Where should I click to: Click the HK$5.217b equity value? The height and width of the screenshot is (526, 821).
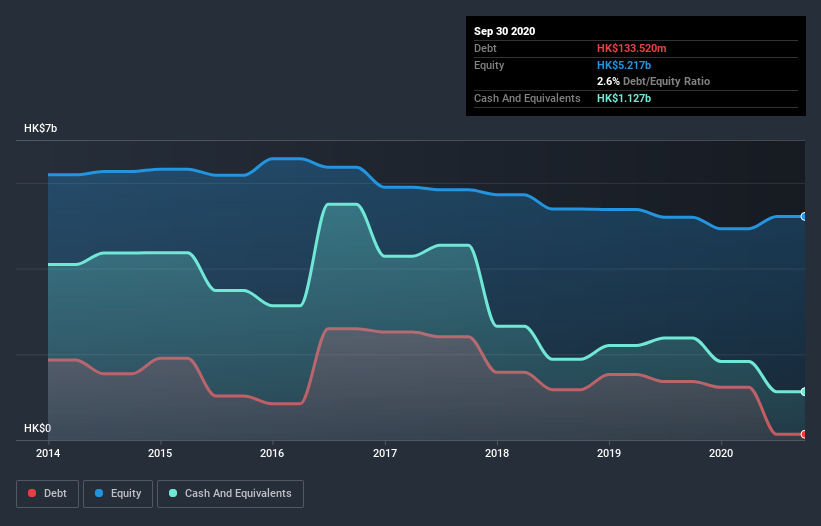click(624, 65)
